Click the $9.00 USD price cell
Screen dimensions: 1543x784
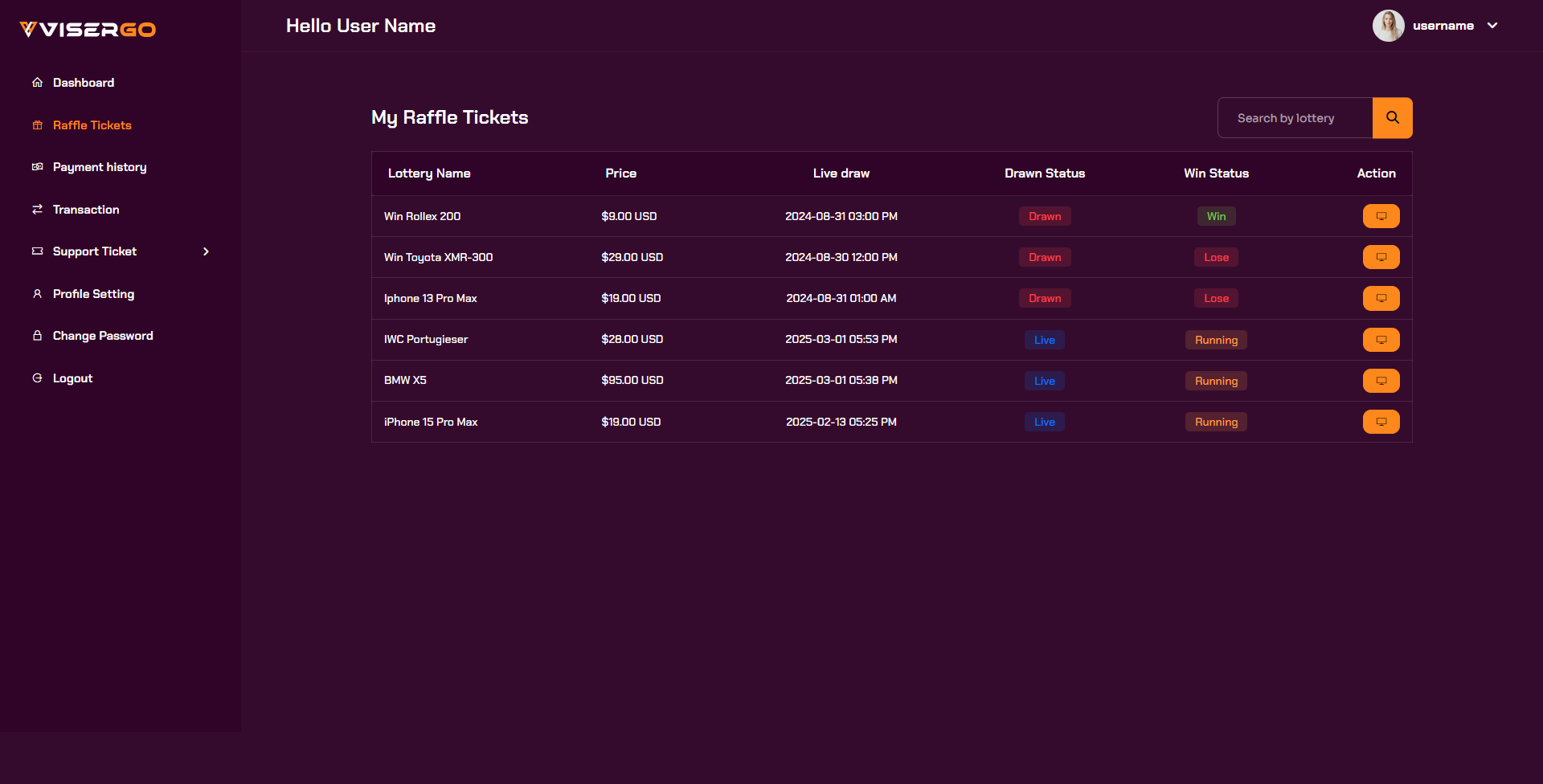pos(629,216)
